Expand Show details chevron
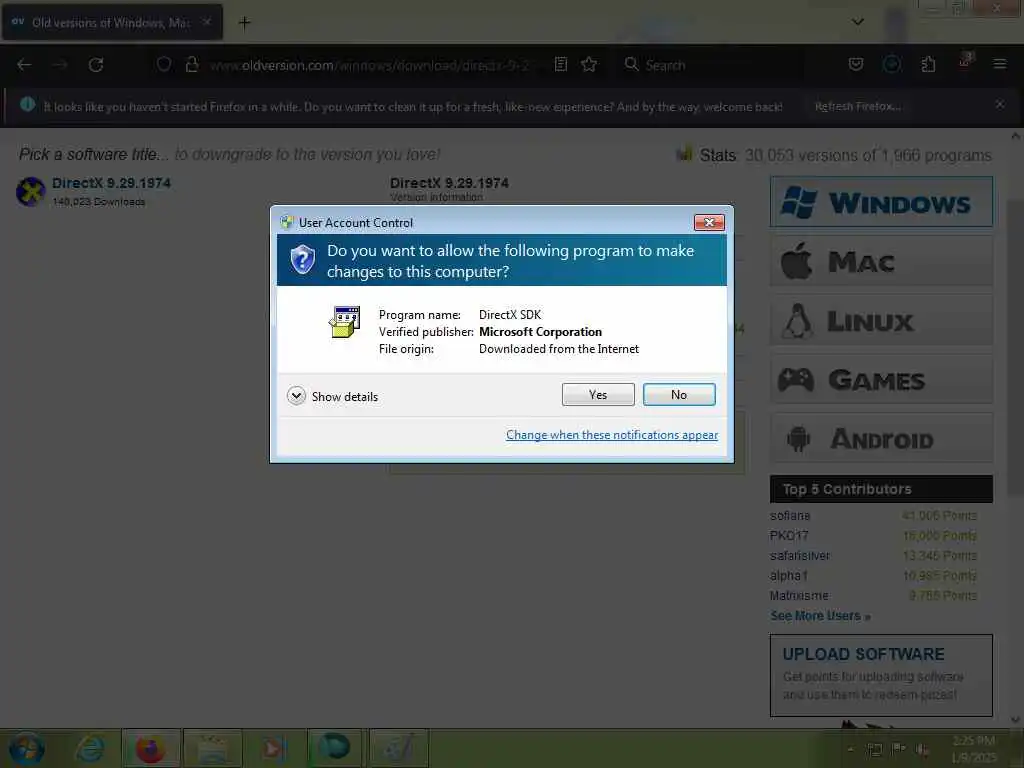Viewport: 1024px width, 768px height. tap(296, 396)
